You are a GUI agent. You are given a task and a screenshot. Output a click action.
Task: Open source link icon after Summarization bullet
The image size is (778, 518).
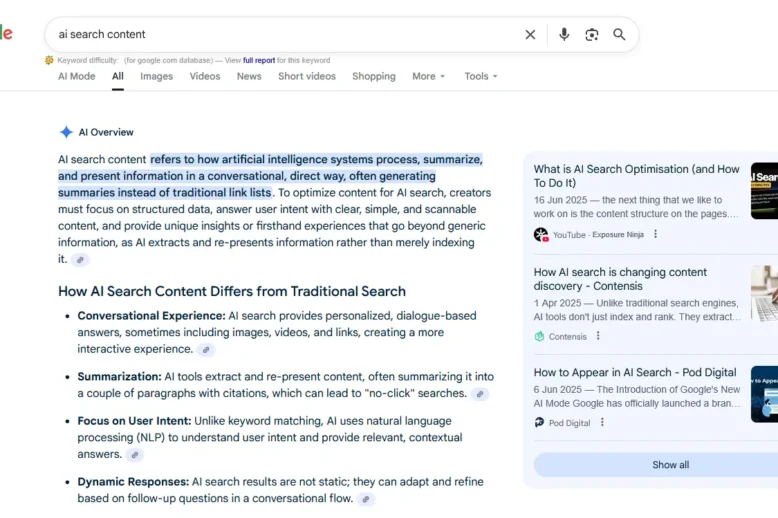click(480, 394)
